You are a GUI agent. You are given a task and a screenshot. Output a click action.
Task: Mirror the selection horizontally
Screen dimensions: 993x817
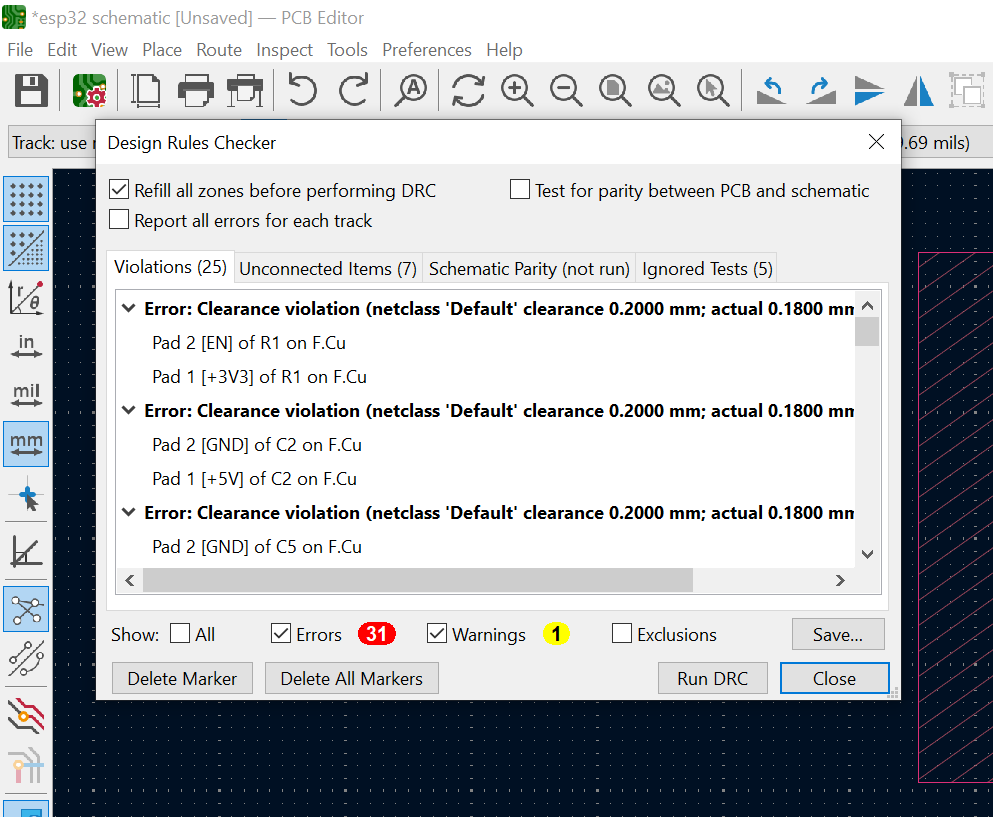tap(918, 90)
